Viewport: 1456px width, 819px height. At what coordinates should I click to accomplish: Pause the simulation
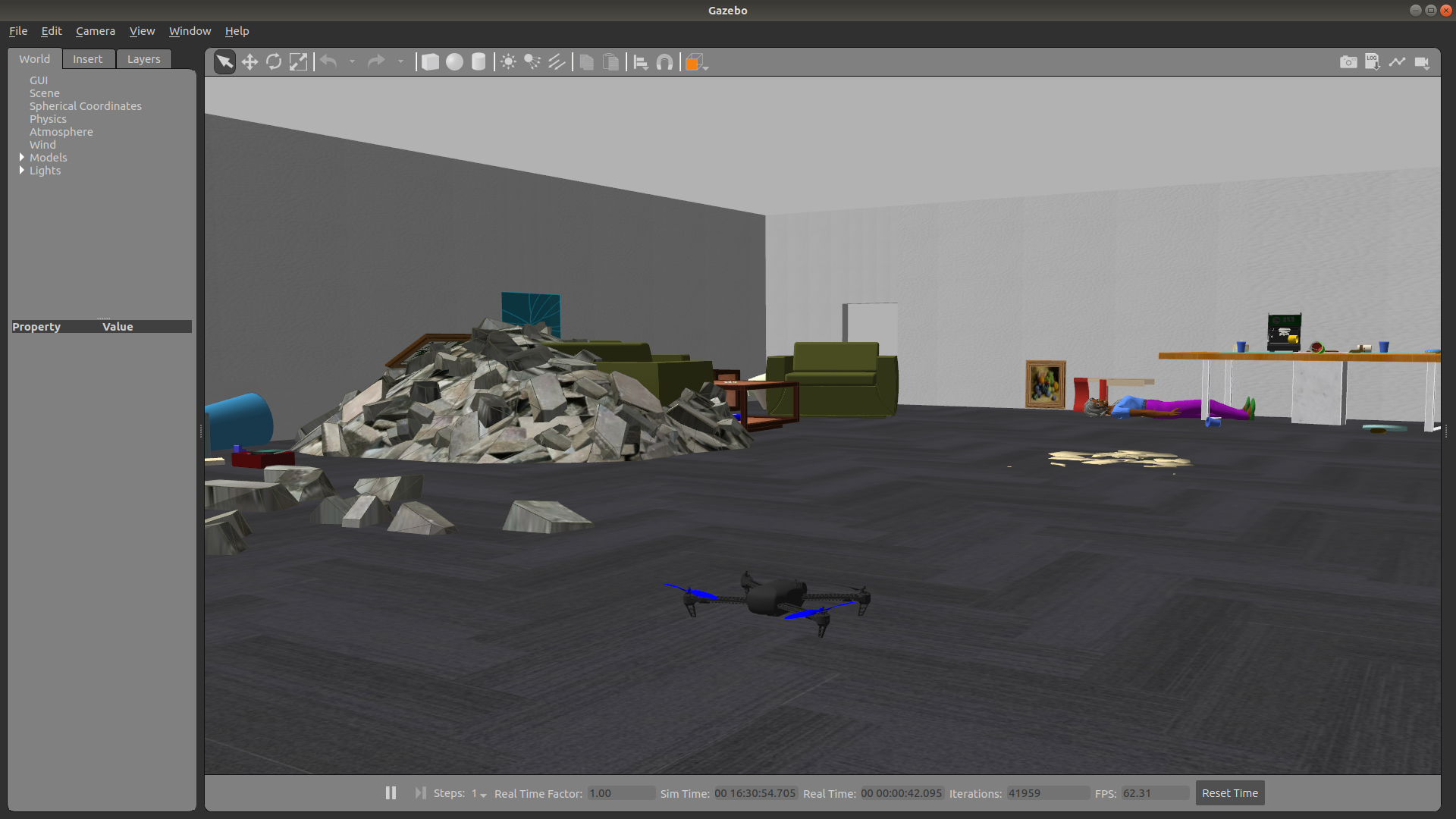click(x=391, y=792)
